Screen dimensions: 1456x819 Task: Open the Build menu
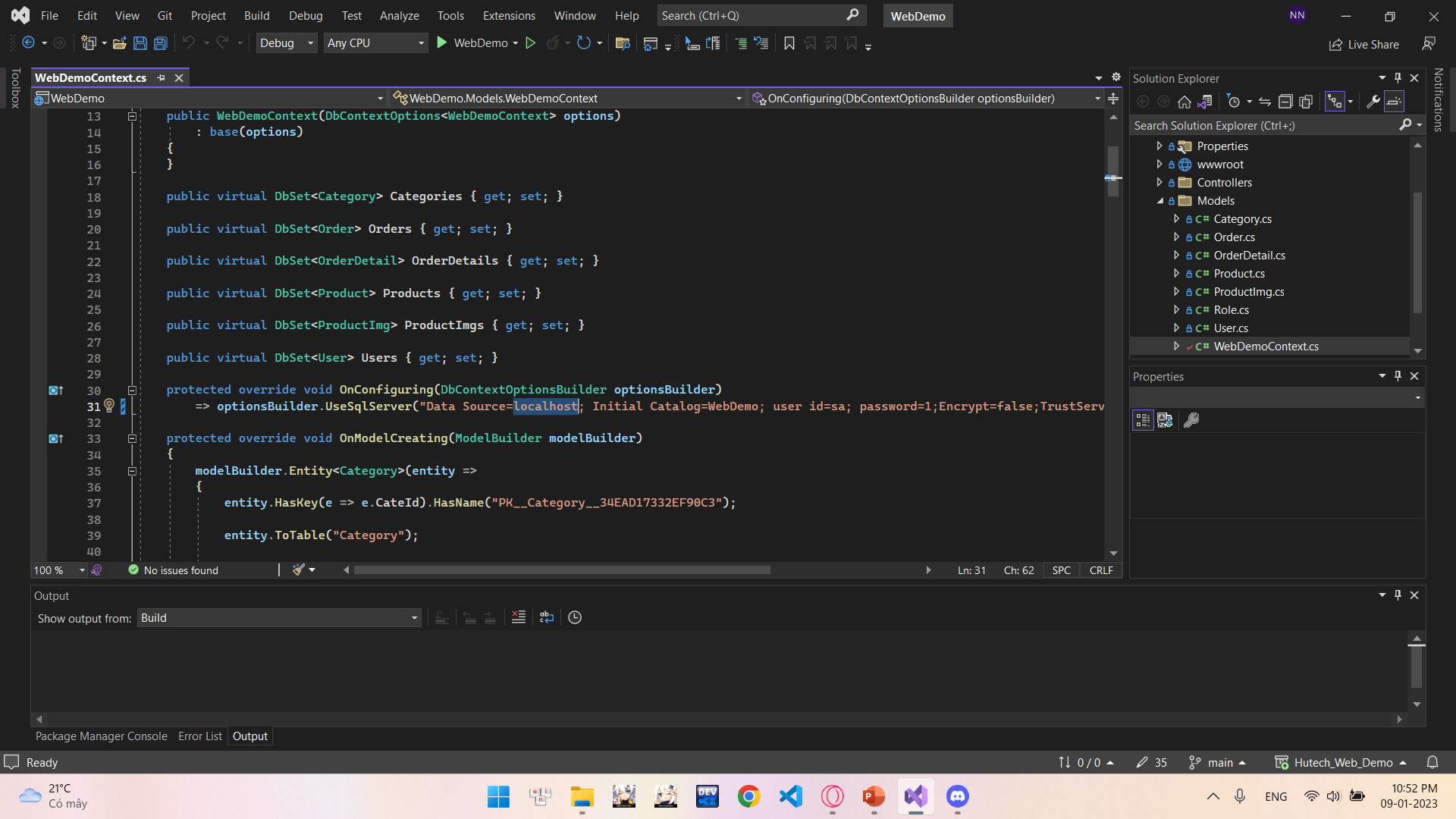256,15
